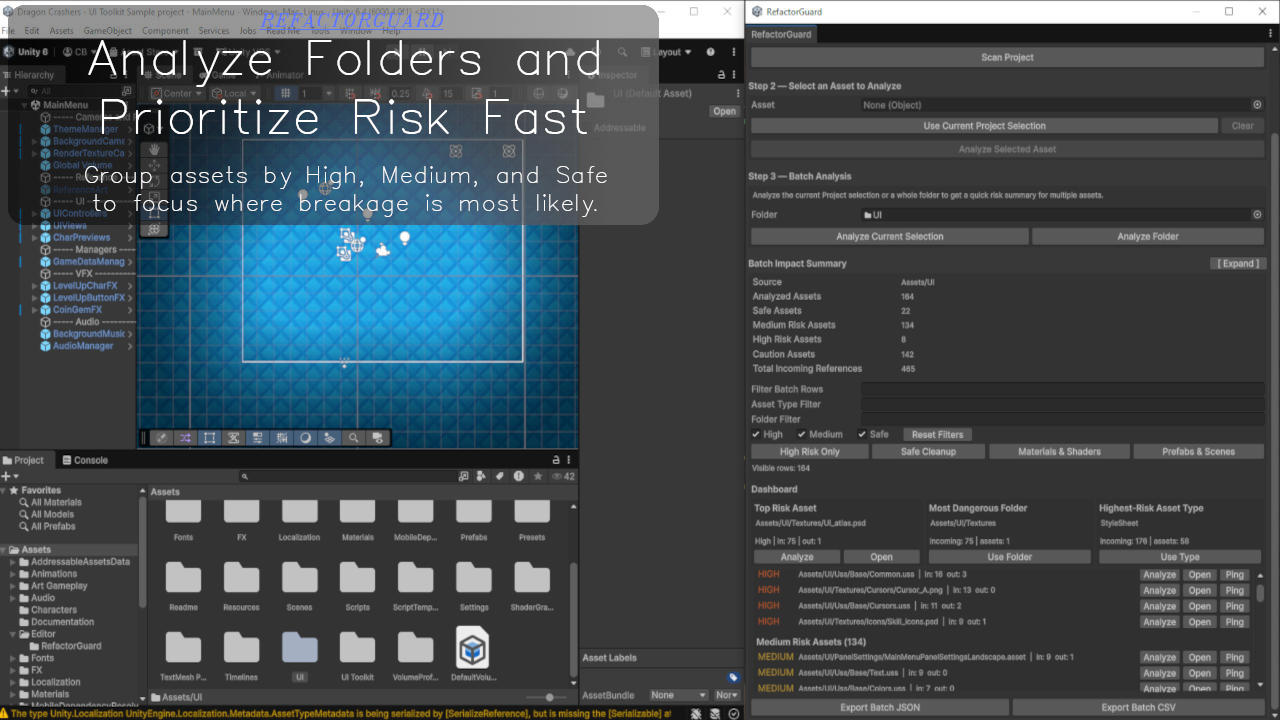Switch to the Console tab
This screenshot has width=1280, height=720.
coord(84,460)
